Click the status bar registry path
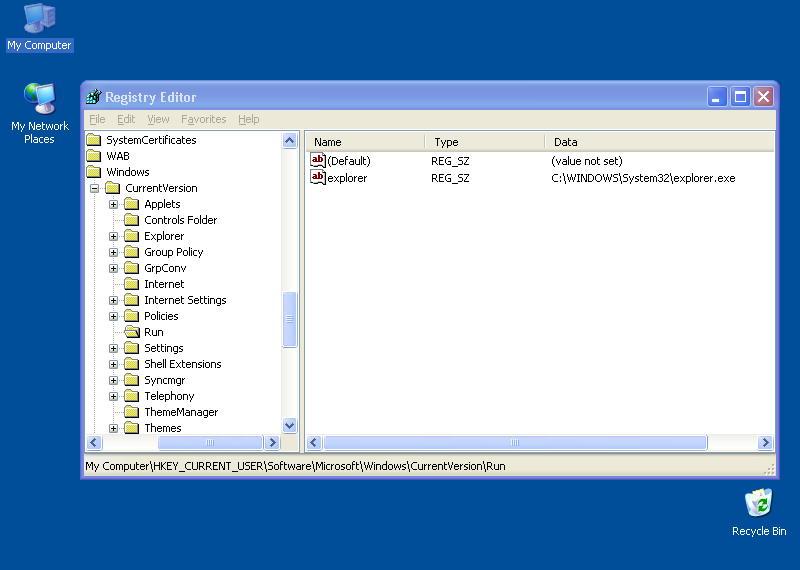Viewport: 800px width, 570px height. (x=295, y=466)
